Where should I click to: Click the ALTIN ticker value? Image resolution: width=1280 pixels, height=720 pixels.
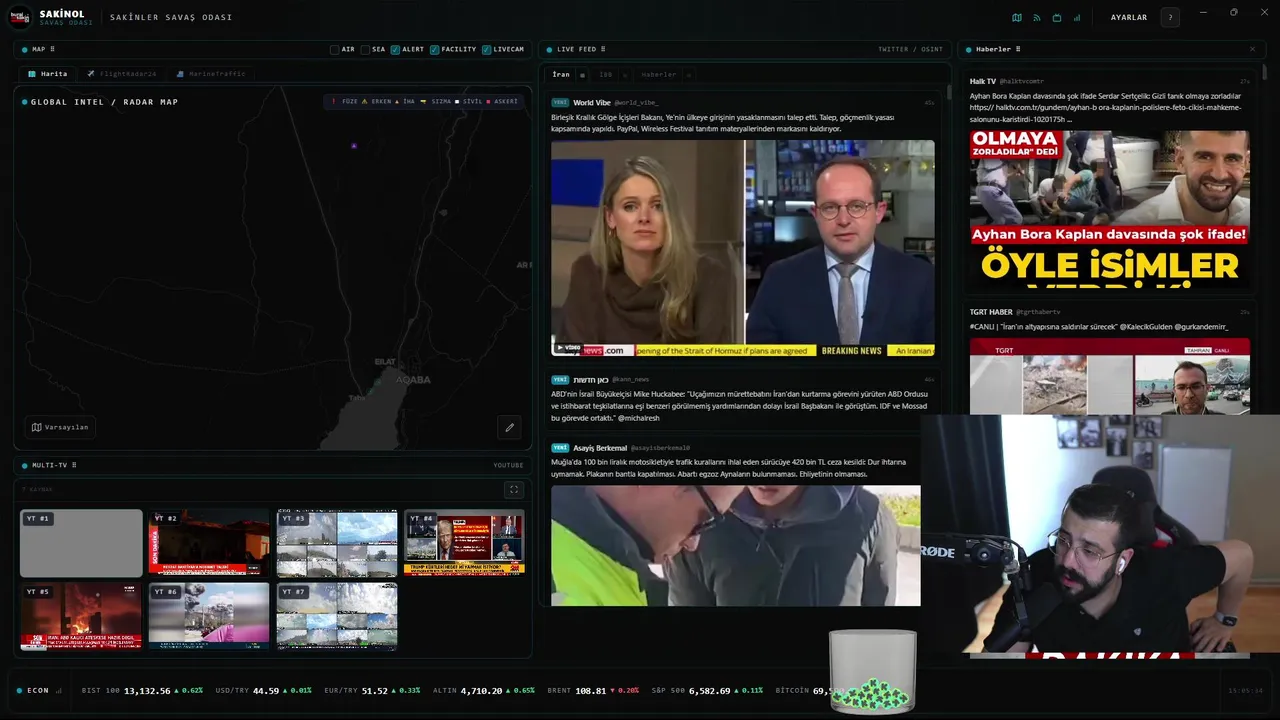(482, 690)
